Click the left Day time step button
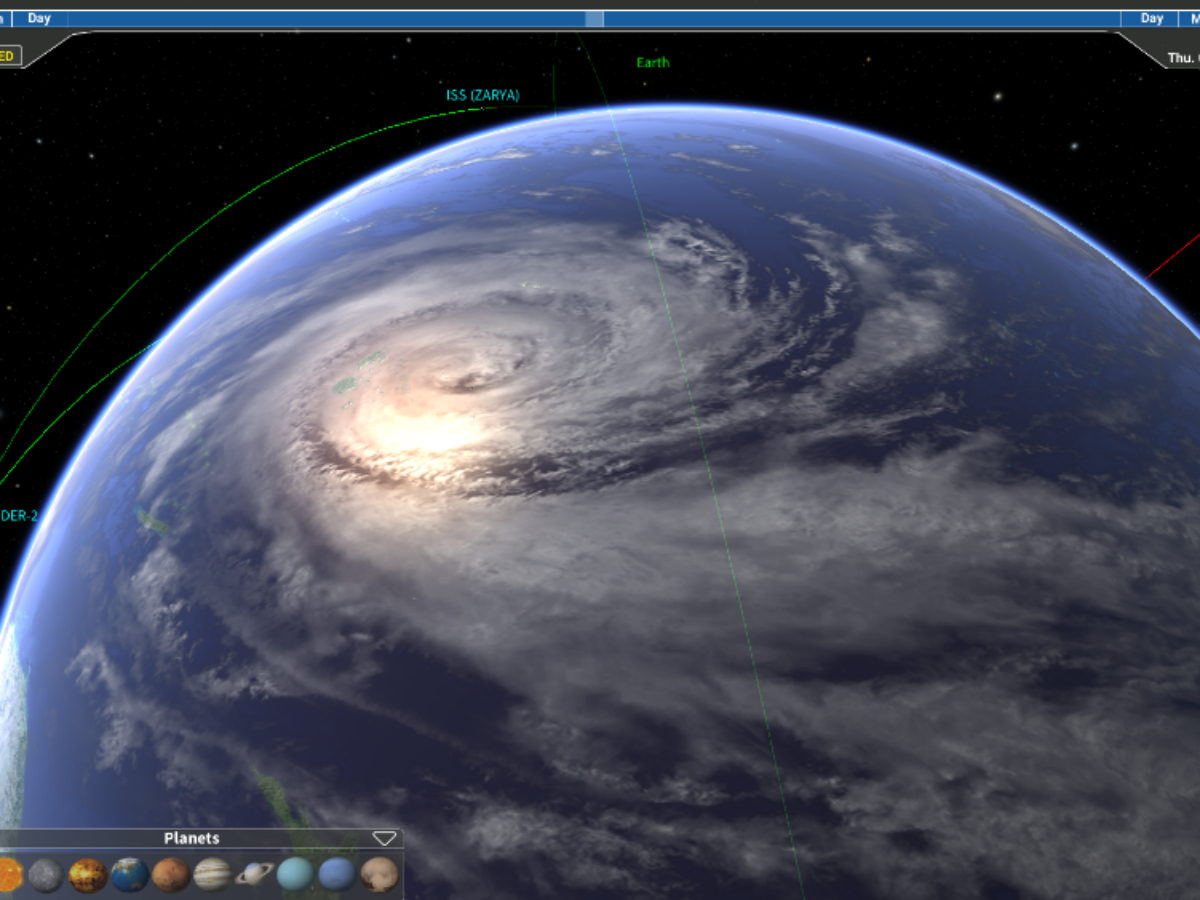Viewport: 1200px width, 900px height. click(39, 18)
